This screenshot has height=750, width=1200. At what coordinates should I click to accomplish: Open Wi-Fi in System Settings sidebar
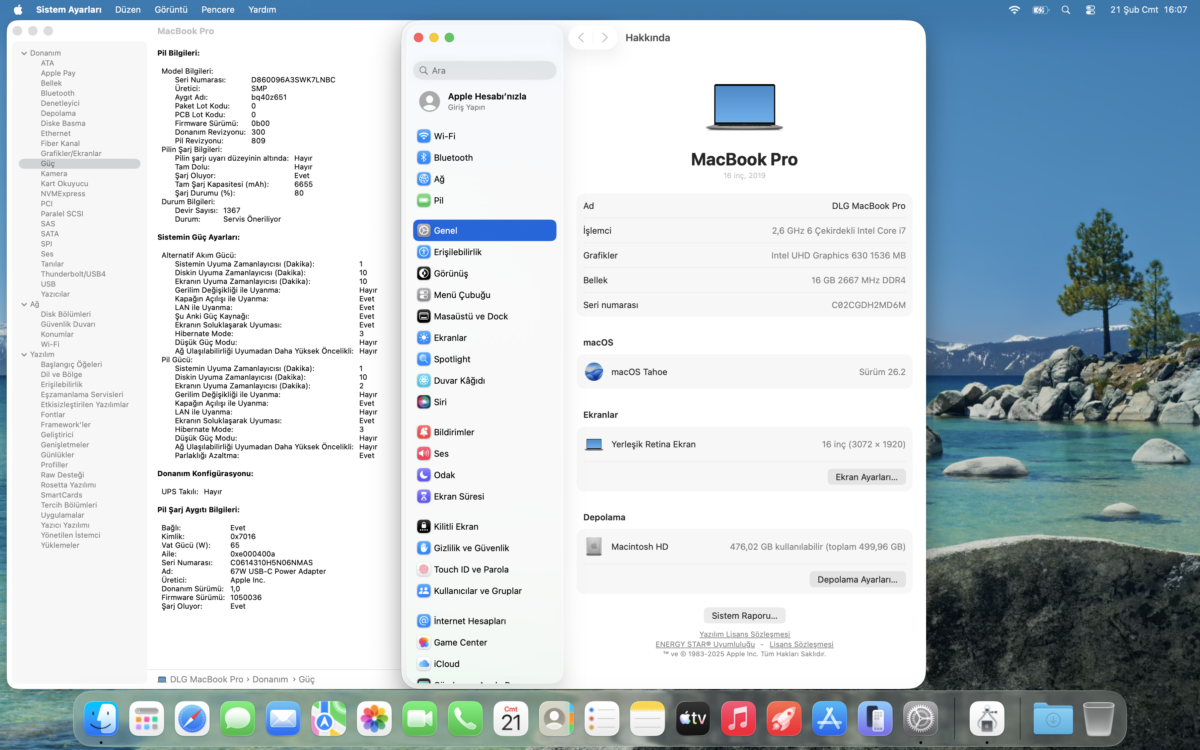pos(484,136)
